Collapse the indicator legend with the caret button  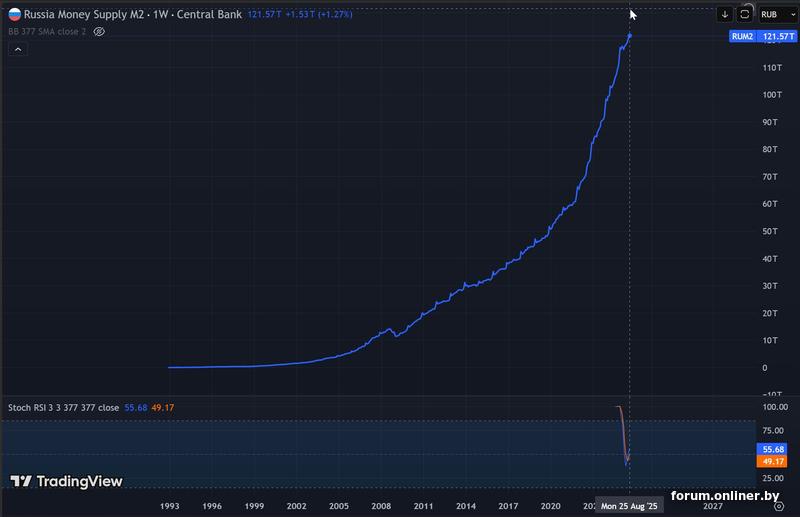click(18, 50)
